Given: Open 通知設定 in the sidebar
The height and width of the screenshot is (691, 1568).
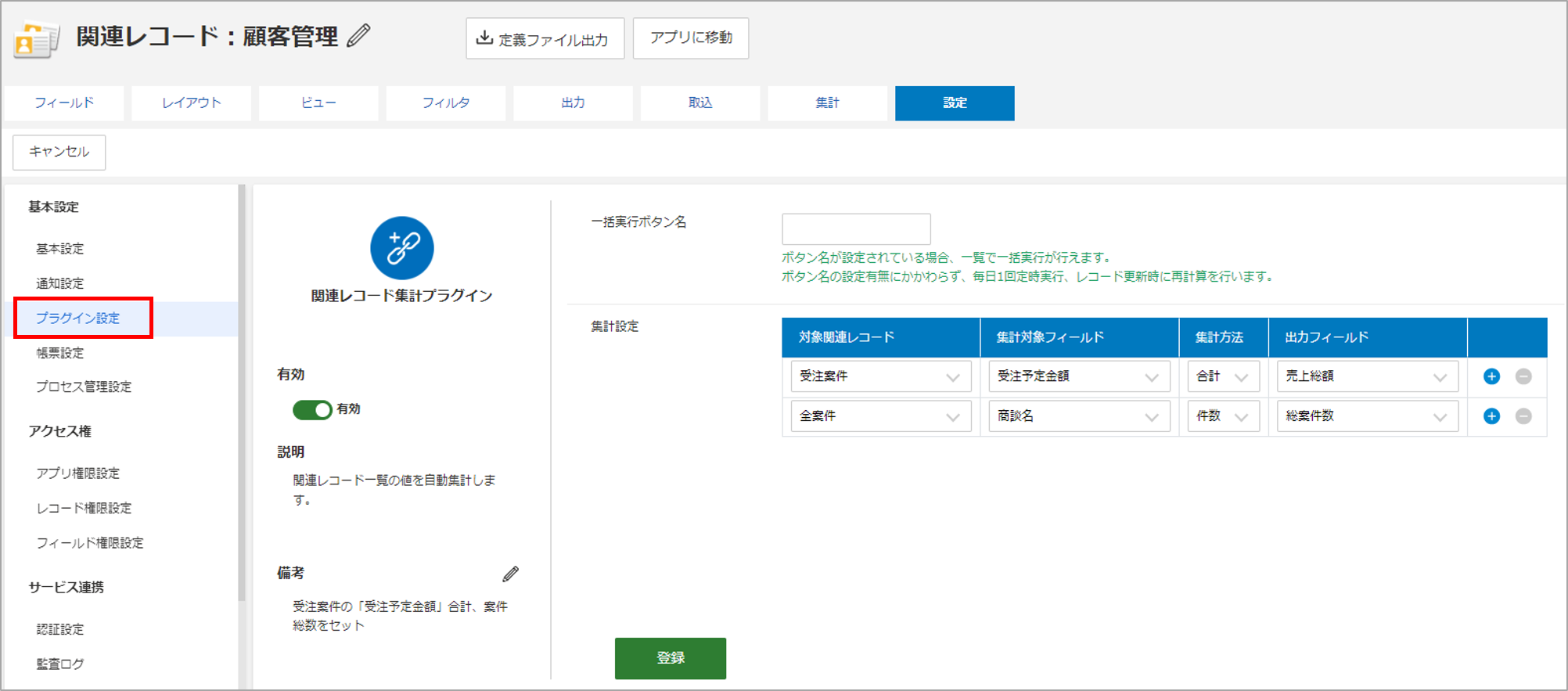Looking at the screenshot, I should click(x=60, y=283).
